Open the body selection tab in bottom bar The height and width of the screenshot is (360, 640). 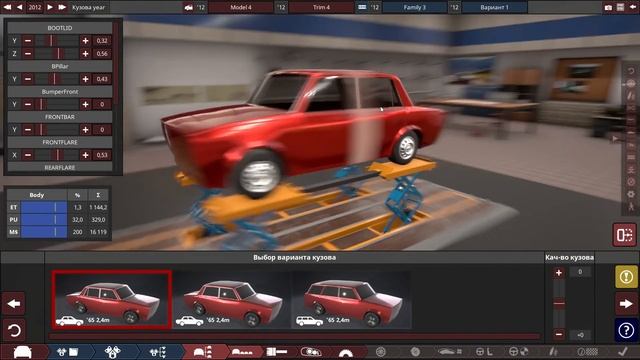coord(203,352)
